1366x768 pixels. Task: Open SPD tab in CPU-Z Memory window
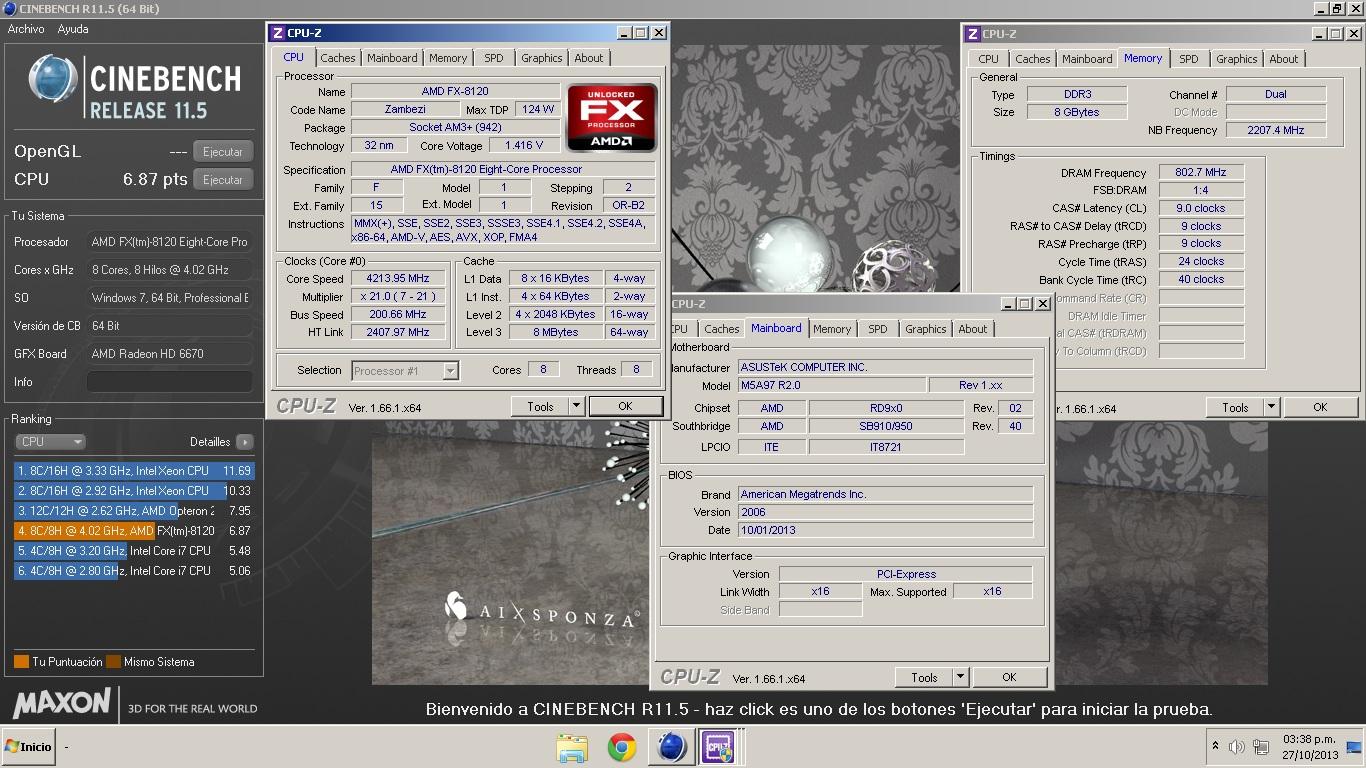[1189, 59]
